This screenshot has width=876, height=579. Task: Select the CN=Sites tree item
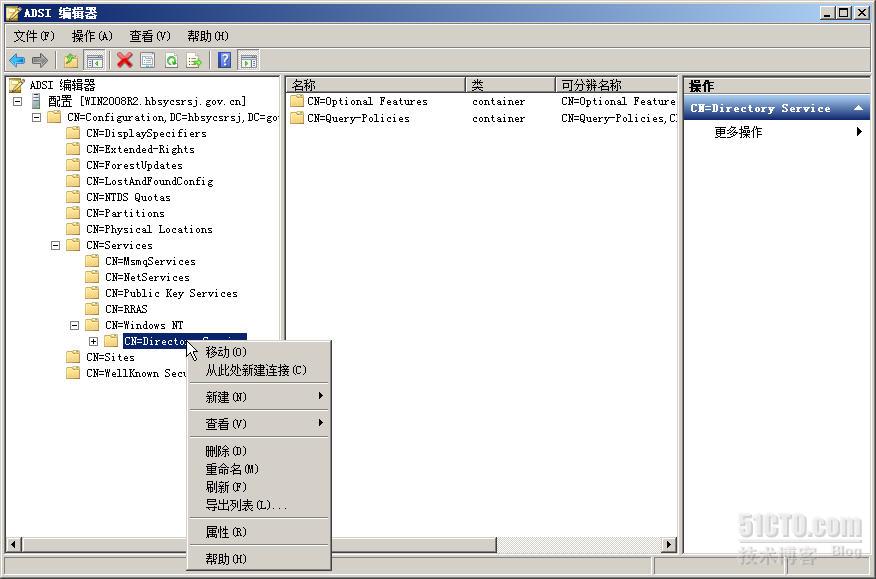110,357
